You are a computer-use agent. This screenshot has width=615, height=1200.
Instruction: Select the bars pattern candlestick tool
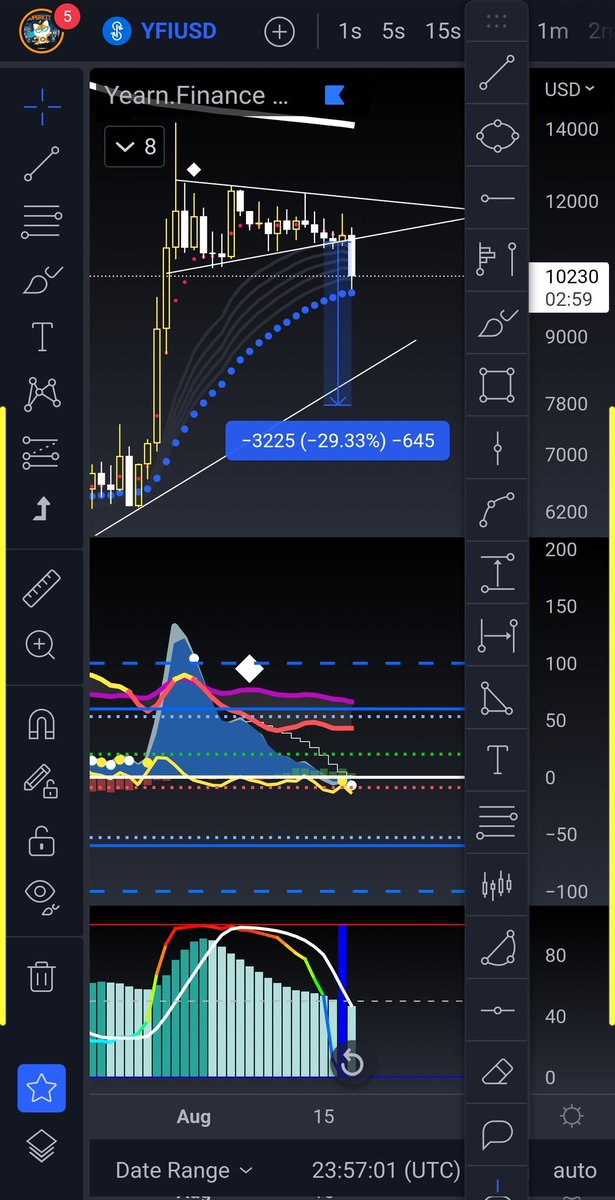click(x=497, y=885)
